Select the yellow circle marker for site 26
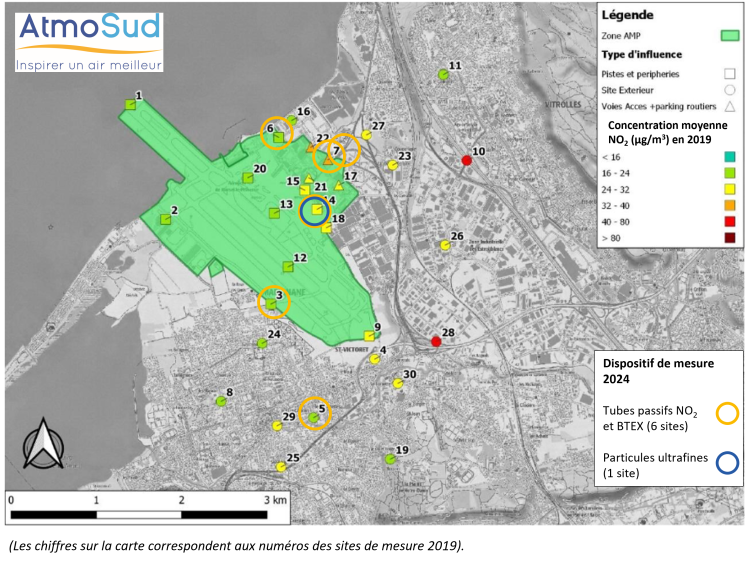750x563 pixels. pos(445,245)
